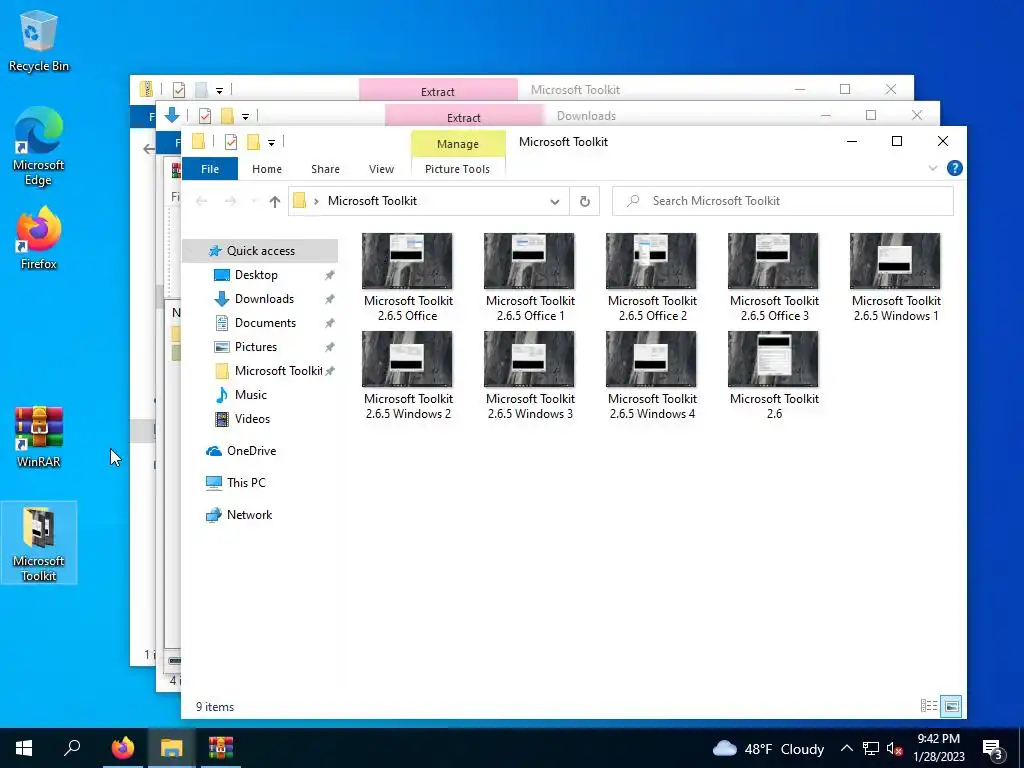Switch to Details view in status bar
1024x768 pixels.
pos(929,706)
